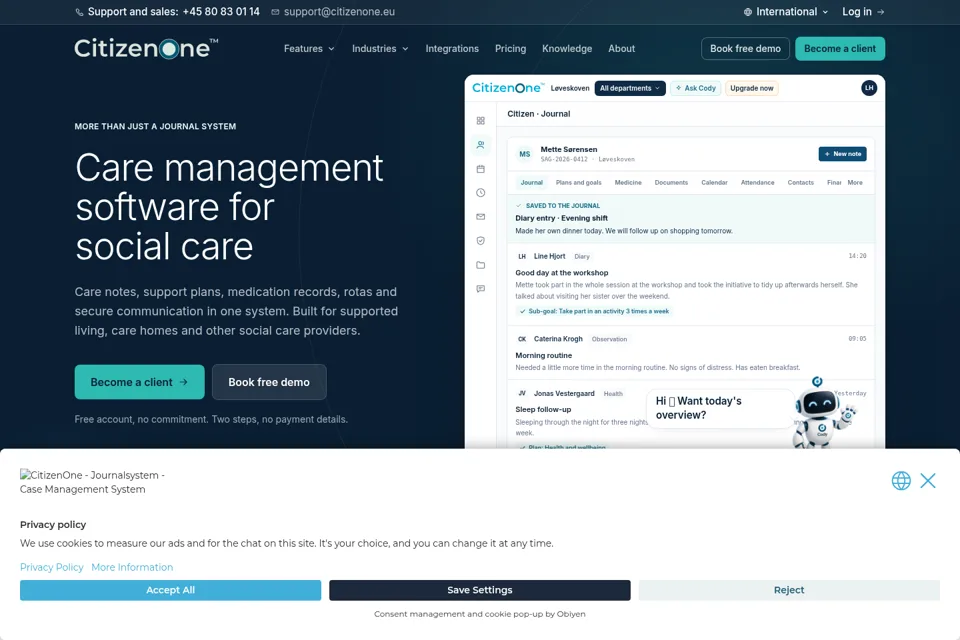Click the Want today's overview chat bubble

[719, 408]
